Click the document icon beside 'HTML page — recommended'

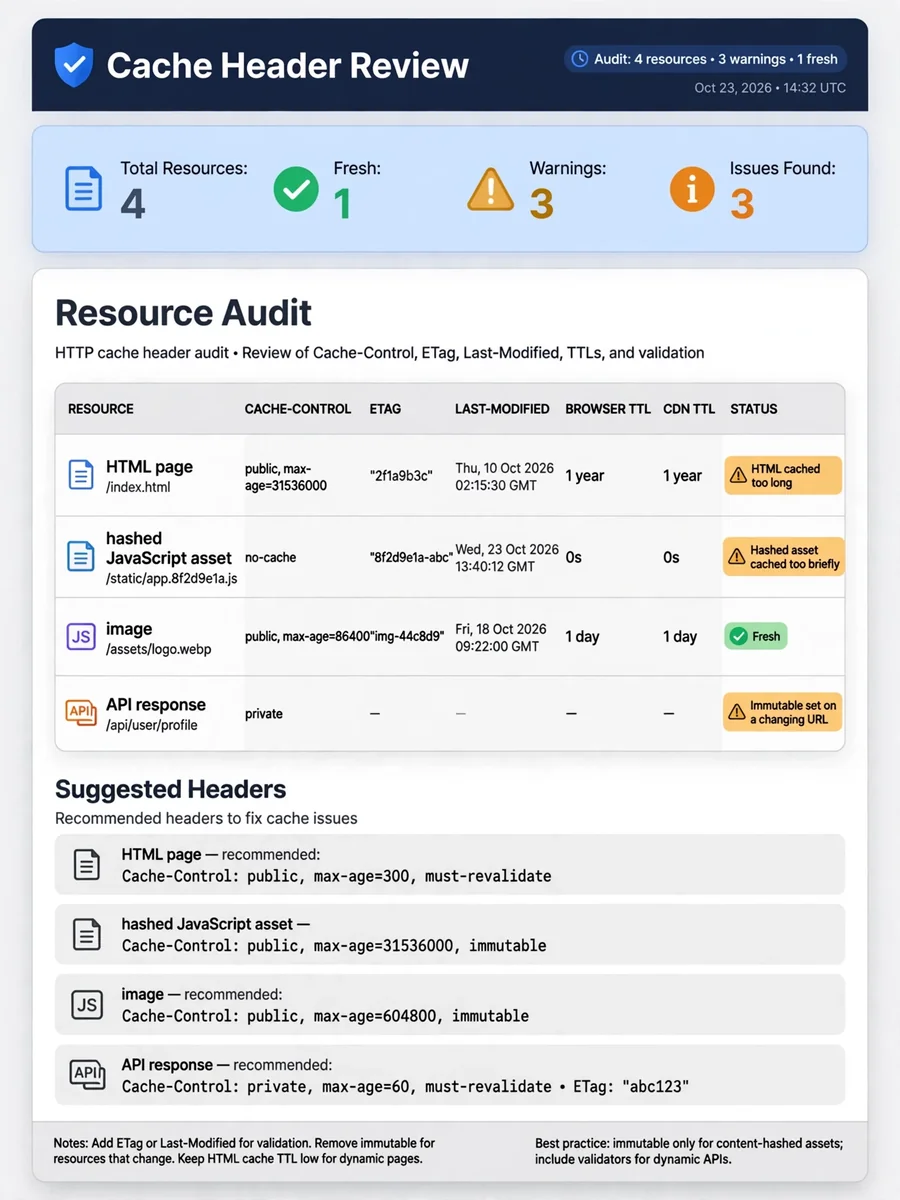coord(87,865)
